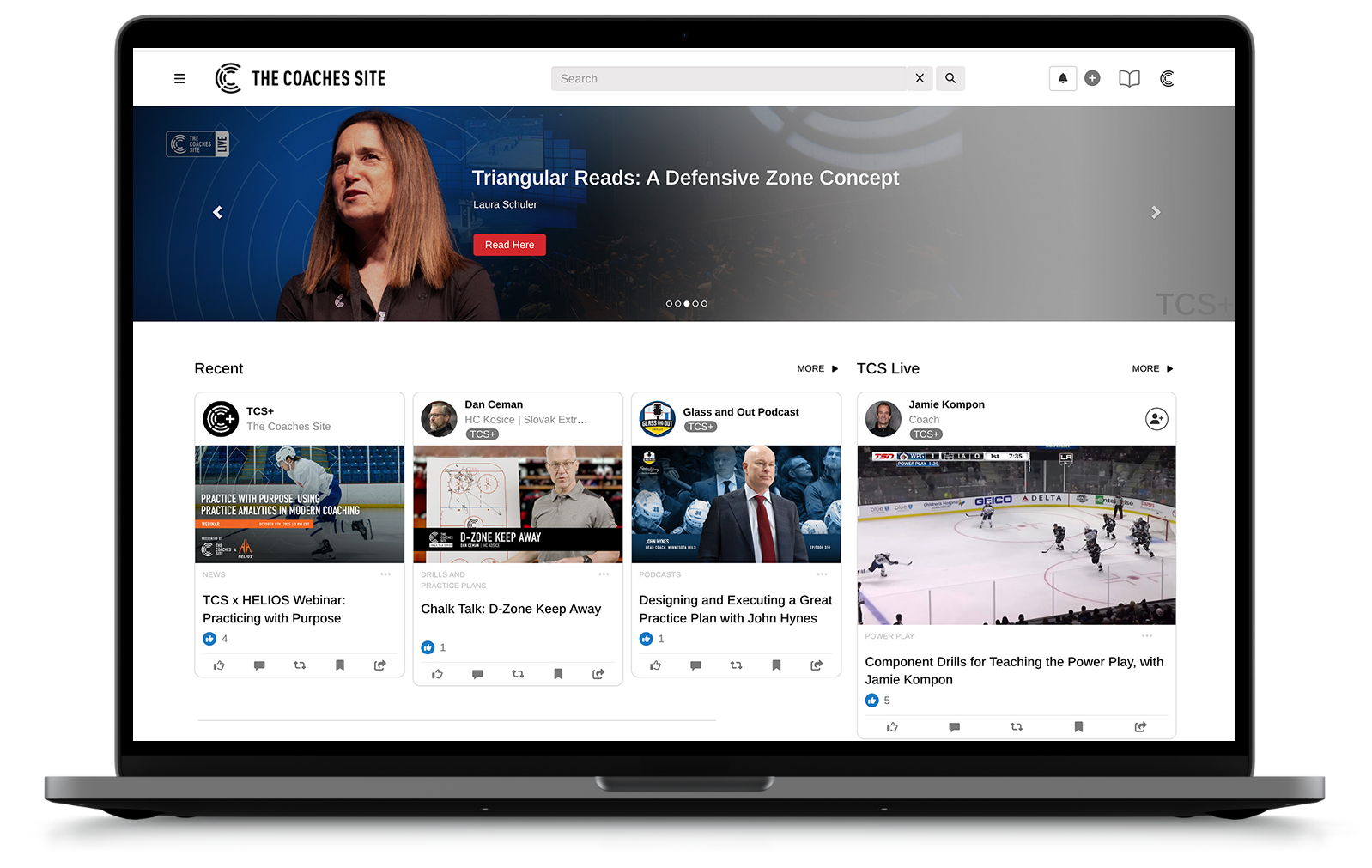Open the book library icon
The image size is (1372, 868).
point(1129,79)
